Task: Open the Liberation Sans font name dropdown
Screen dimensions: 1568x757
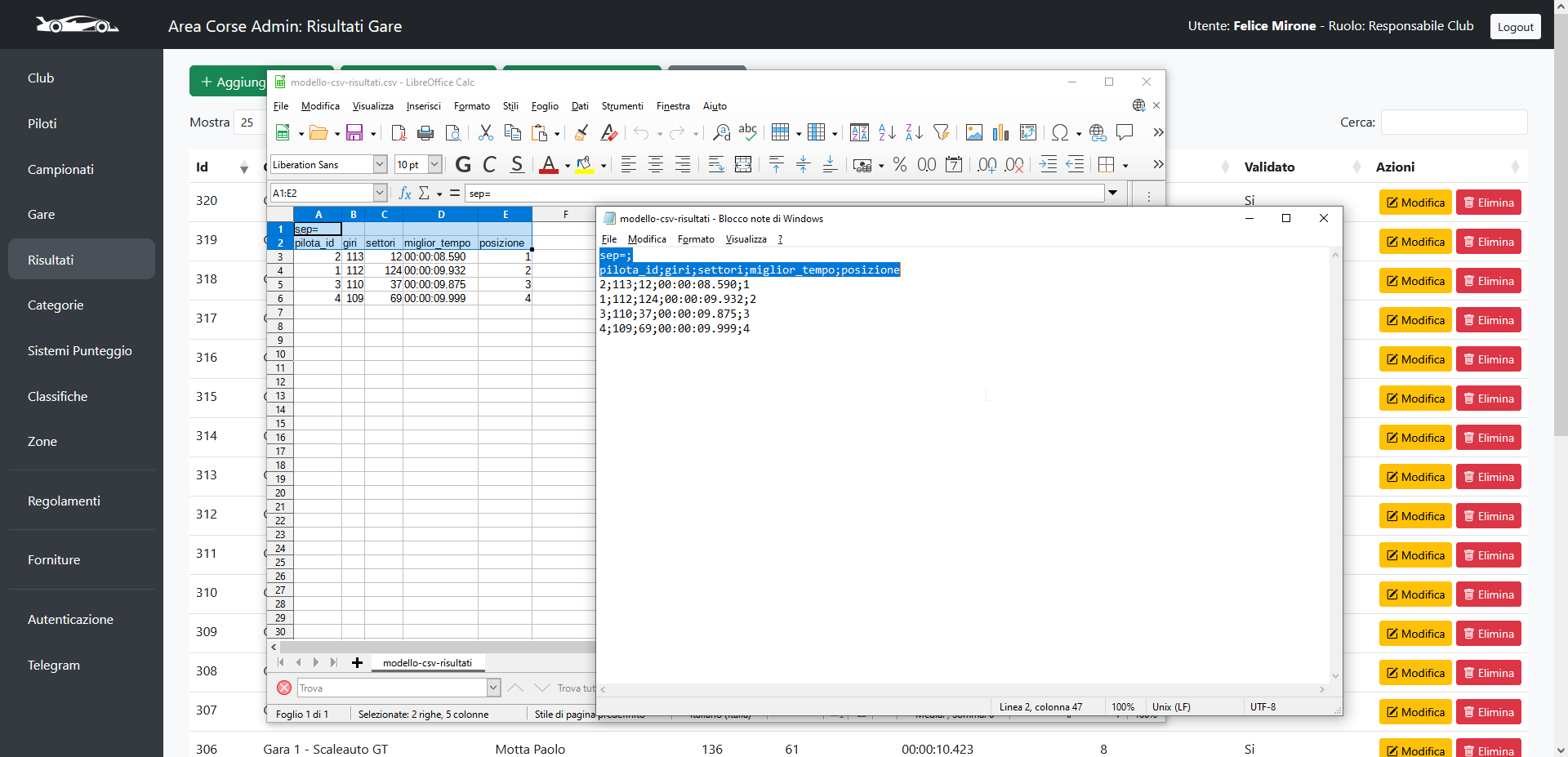Action: [x=380, y=165]
